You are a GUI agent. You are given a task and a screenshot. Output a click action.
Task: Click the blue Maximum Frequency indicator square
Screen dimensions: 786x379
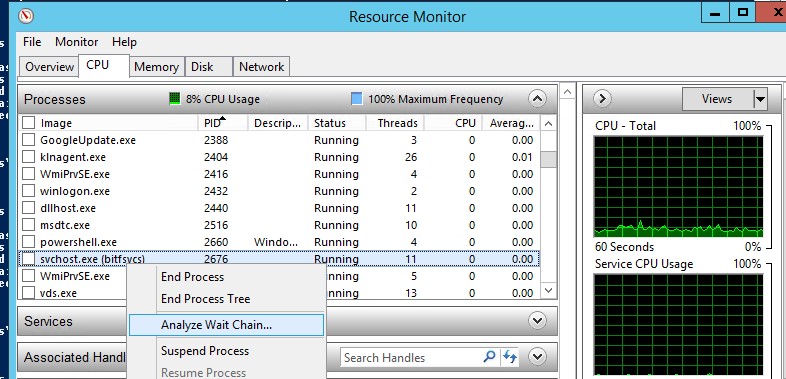tap(356, 99)
